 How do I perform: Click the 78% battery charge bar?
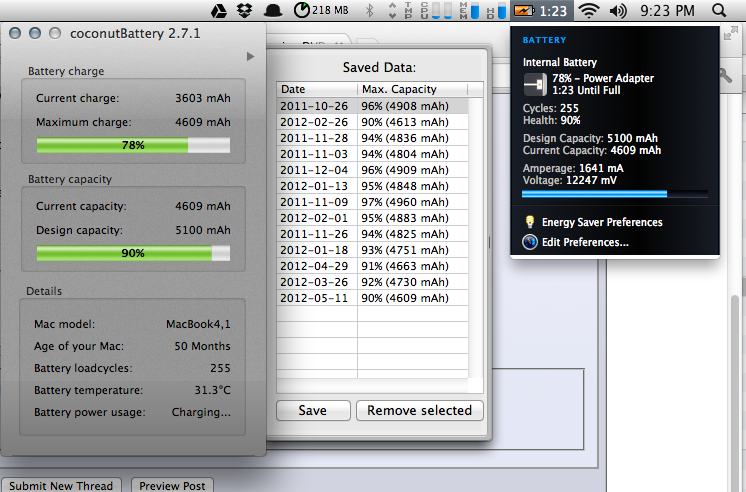pos(133,145)
